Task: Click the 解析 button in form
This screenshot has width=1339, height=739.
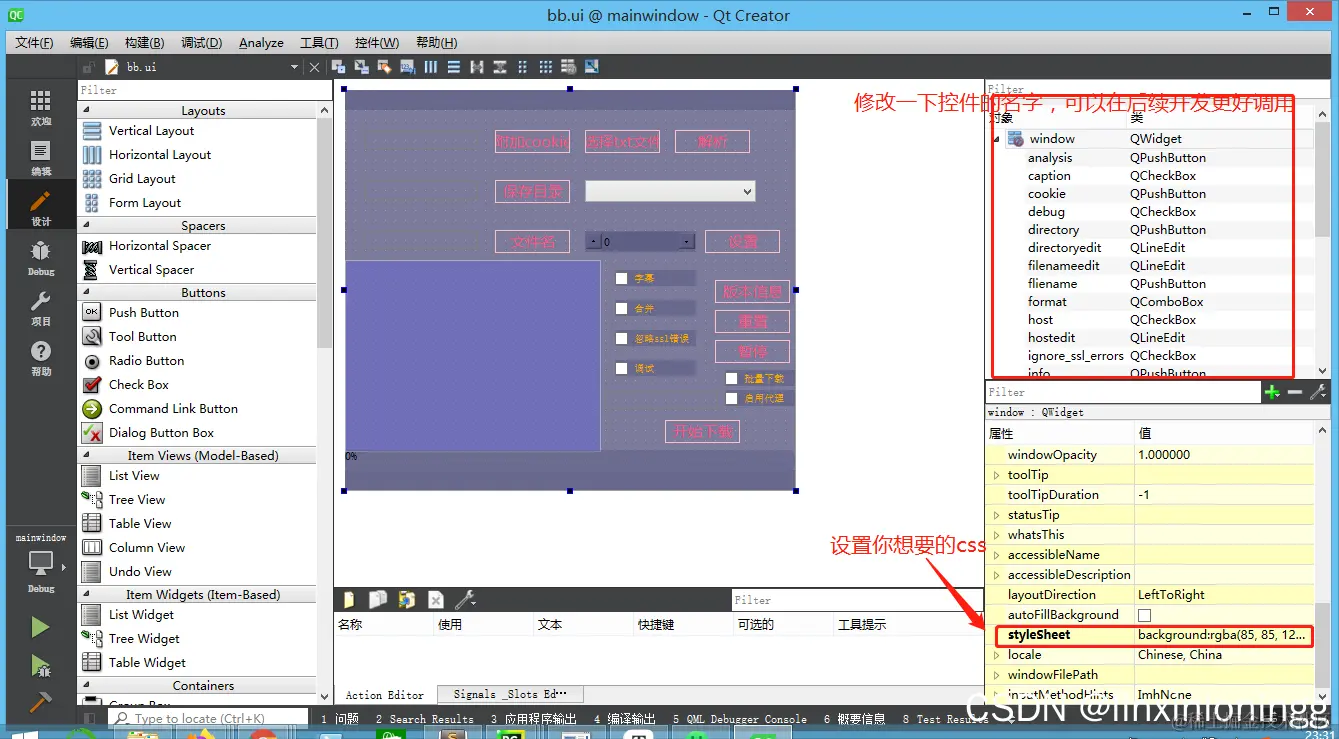Action: coord(712,141)
